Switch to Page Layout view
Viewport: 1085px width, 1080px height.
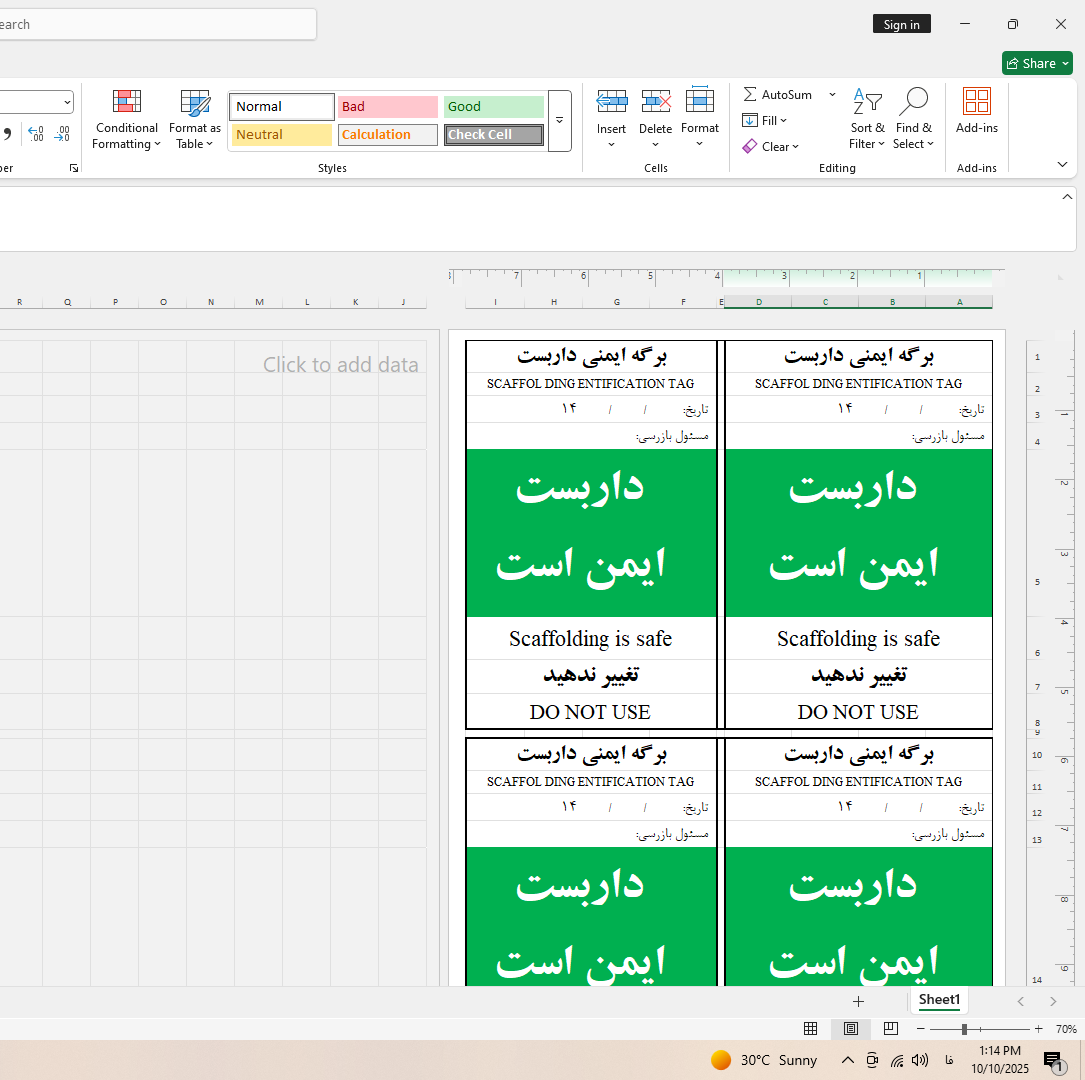[x=851, y=1029]
